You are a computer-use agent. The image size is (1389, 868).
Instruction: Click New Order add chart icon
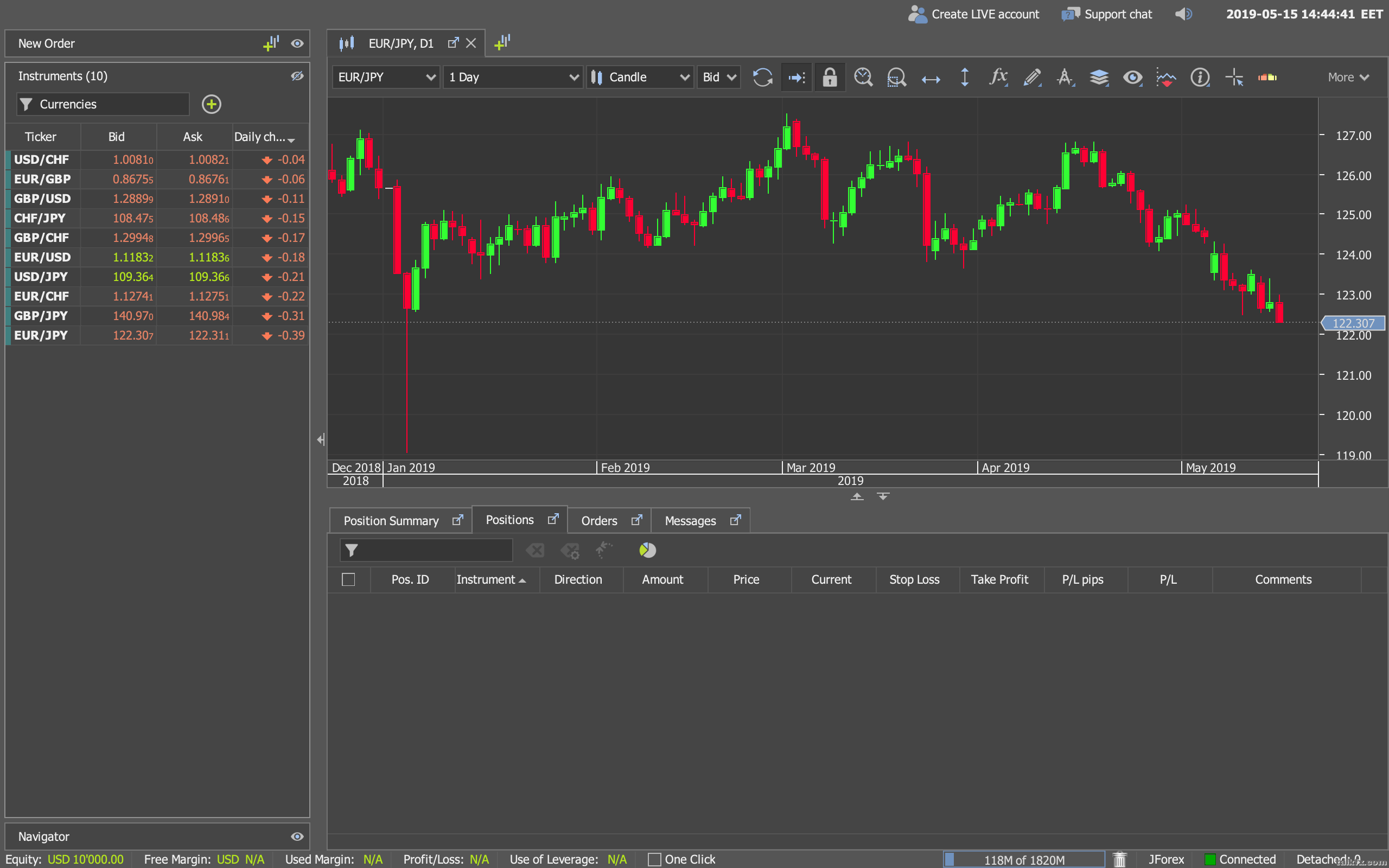(271, 43)
